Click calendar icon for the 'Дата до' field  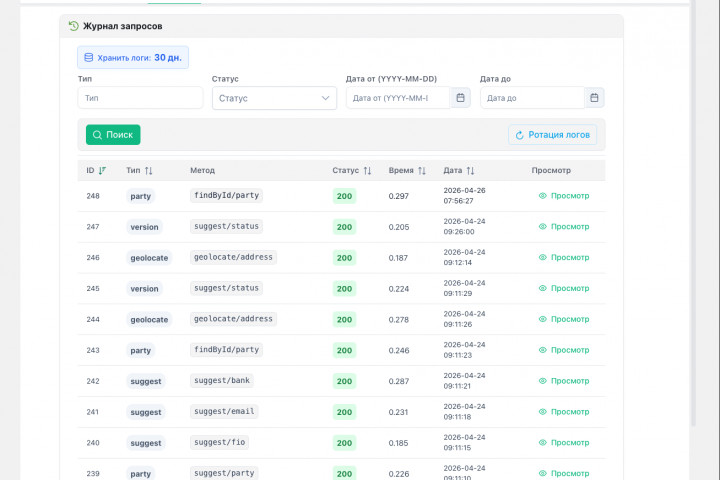594,98
